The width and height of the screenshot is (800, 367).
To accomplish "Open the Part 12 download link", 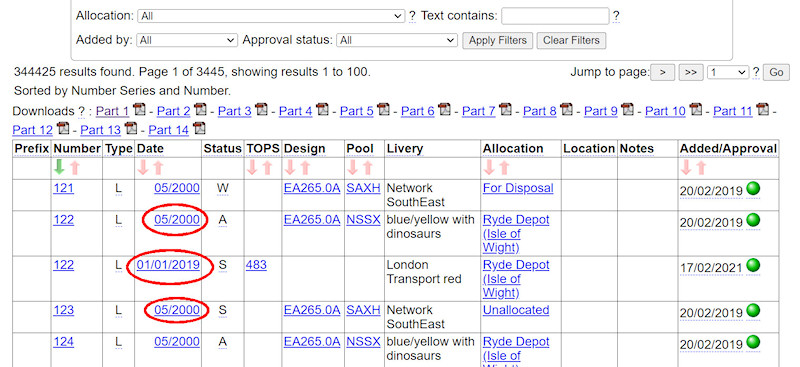I will [33, 130].
